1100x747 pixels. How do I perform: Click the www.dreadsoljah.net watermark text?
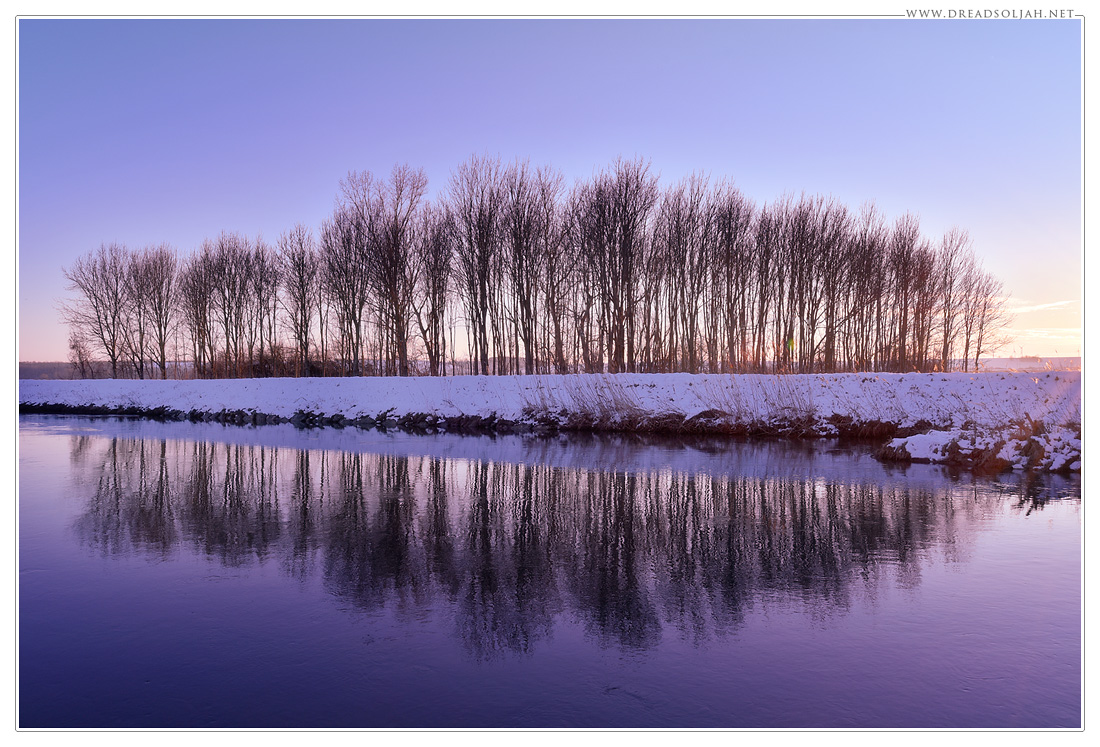click(990, 13)
